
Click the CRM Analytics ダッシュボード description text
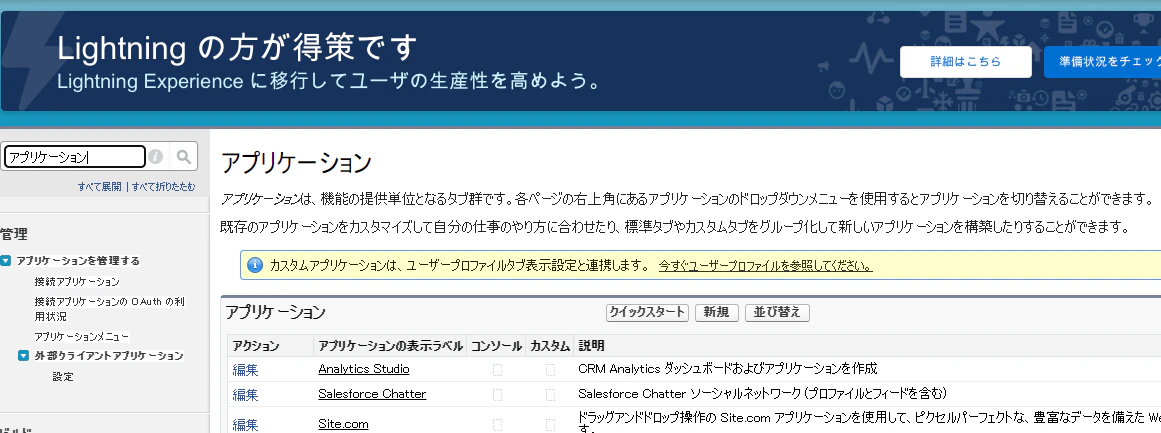[728, 369]
